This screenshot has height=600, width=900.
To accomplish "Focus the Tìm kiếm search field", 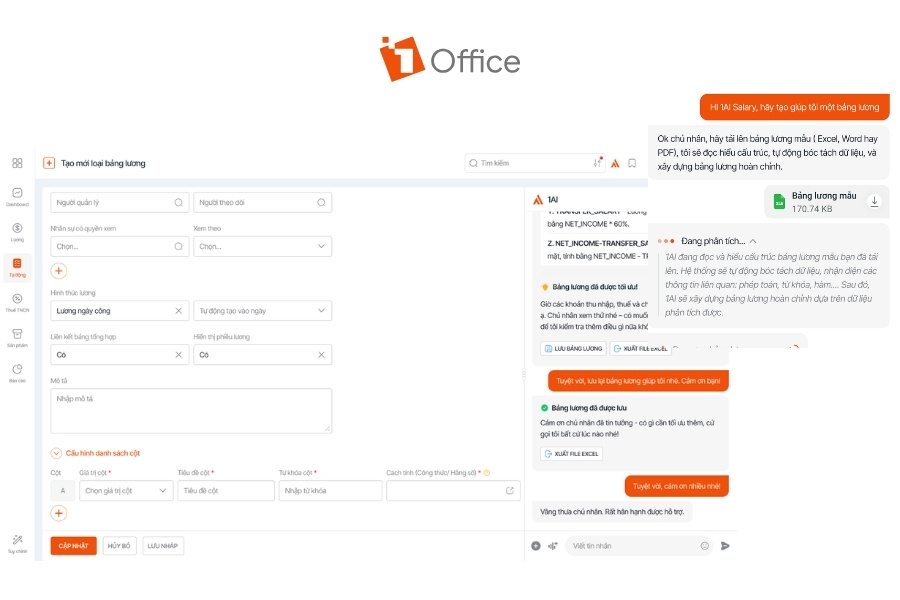I will tap(536, 163).
